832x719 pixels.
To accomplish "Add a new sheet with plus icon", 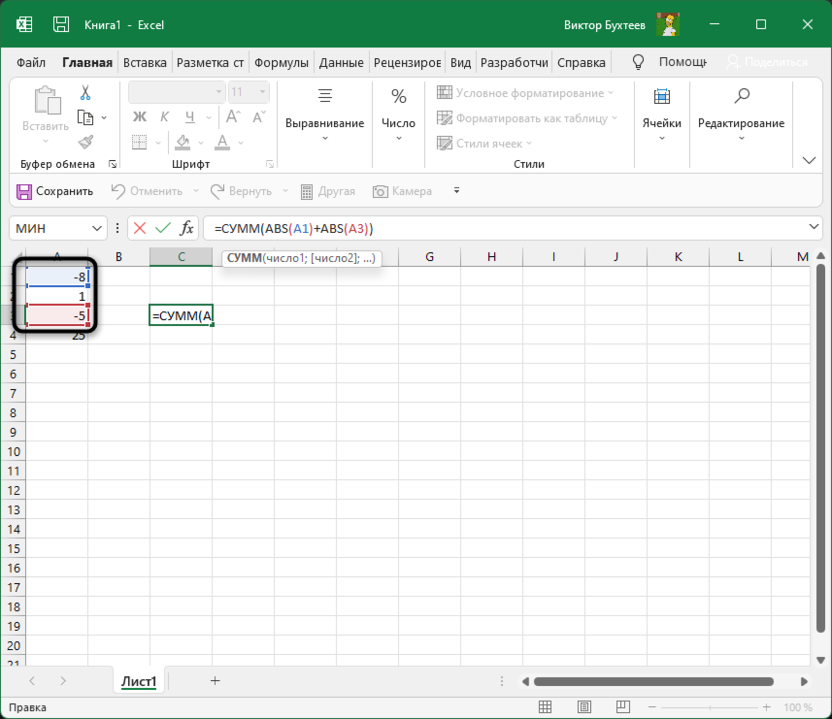I will (215, 681).
